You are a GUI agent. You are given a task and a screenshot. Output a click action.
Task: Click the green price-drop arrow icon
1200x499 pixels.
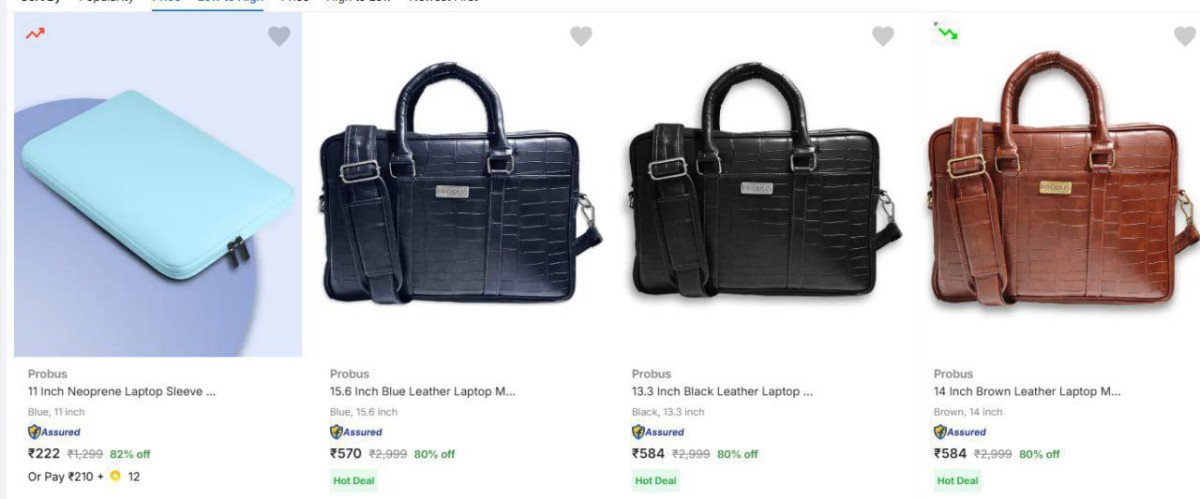pyautogui.click(x=946, y=32)
